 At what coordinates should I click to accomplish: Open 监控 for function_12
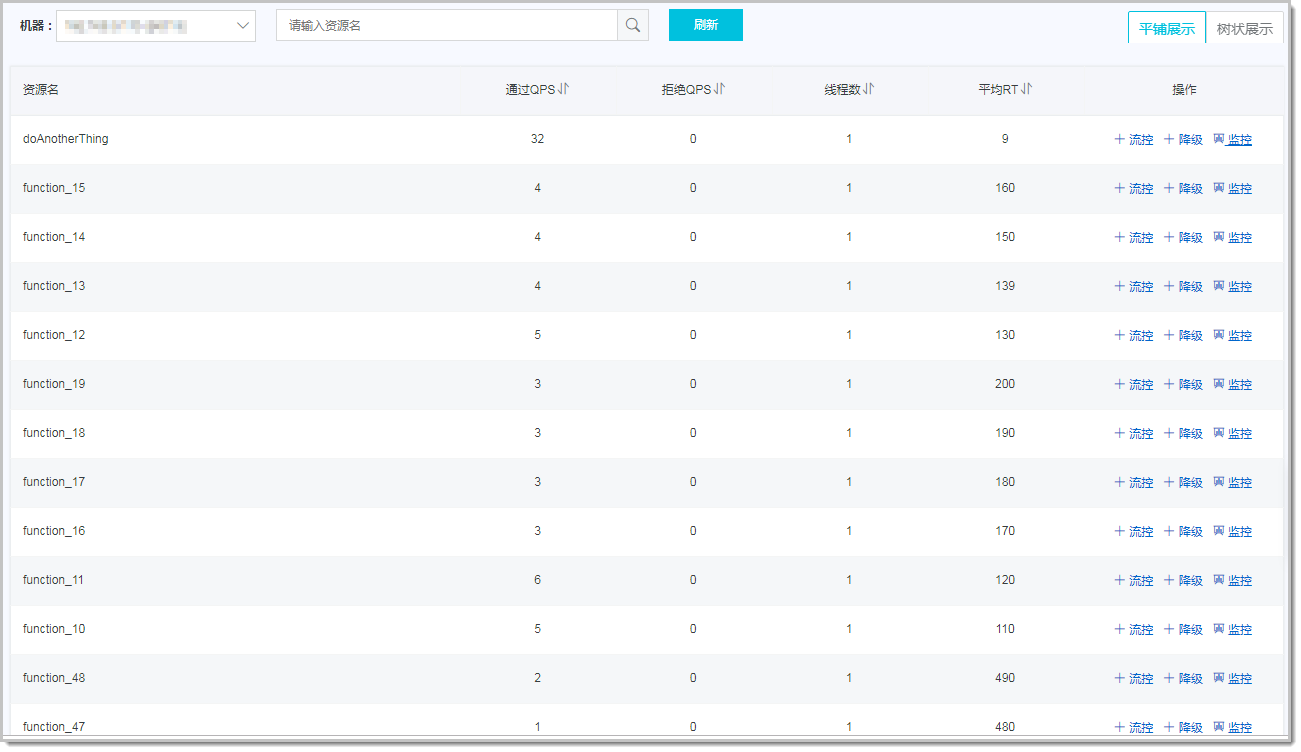point(1232,336)
